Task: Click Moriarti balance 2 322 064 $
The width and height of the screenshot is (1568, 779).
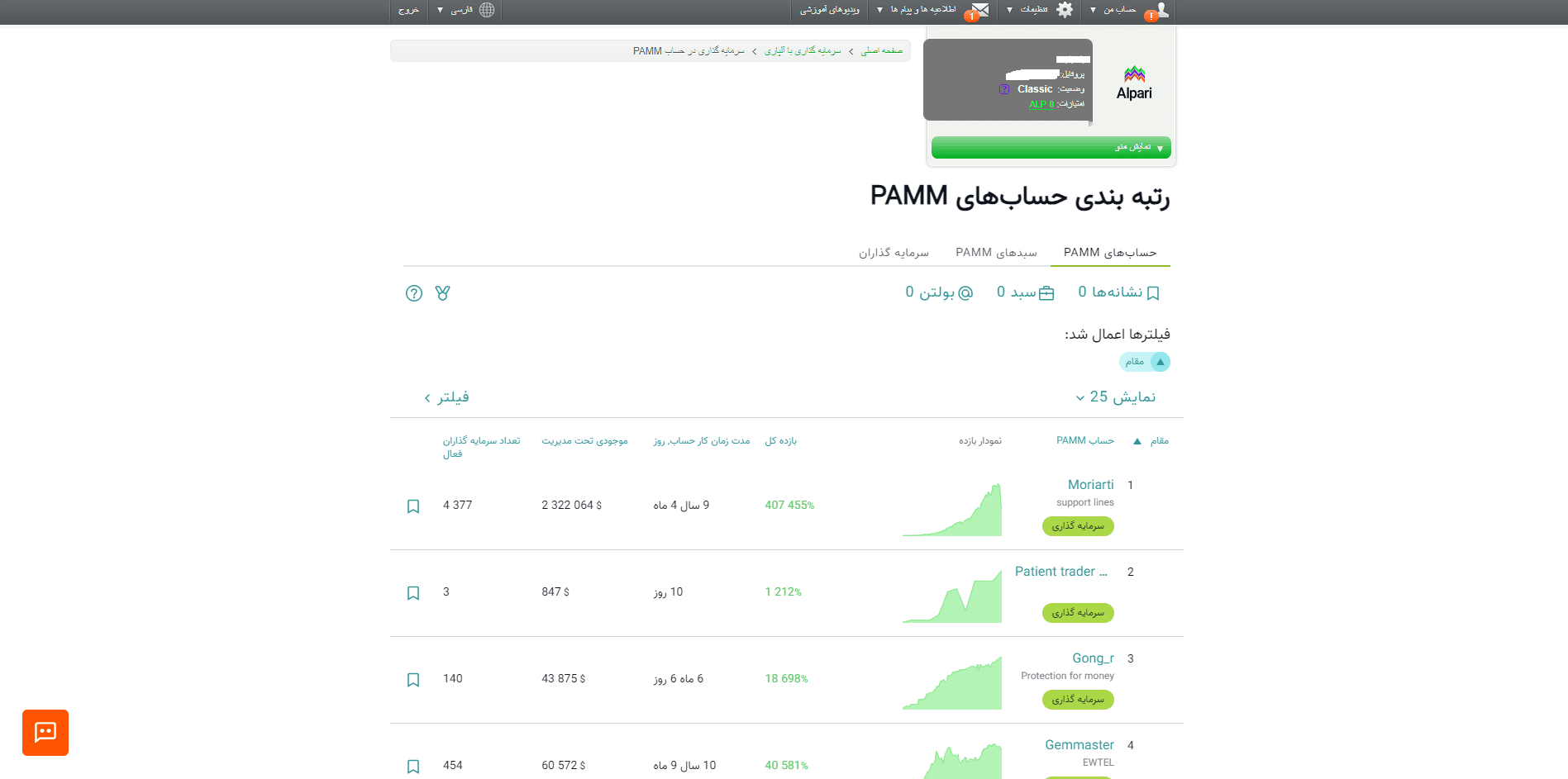Action: (571, 506)
